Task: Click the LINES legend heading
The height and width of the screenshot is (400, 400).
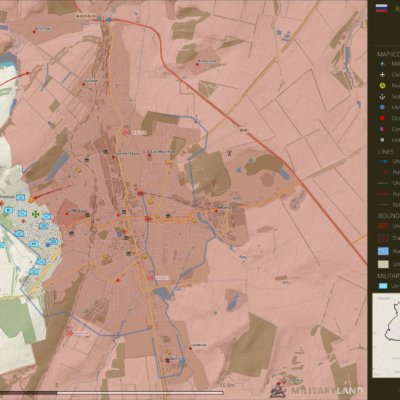Action: (x=386, y=152)
